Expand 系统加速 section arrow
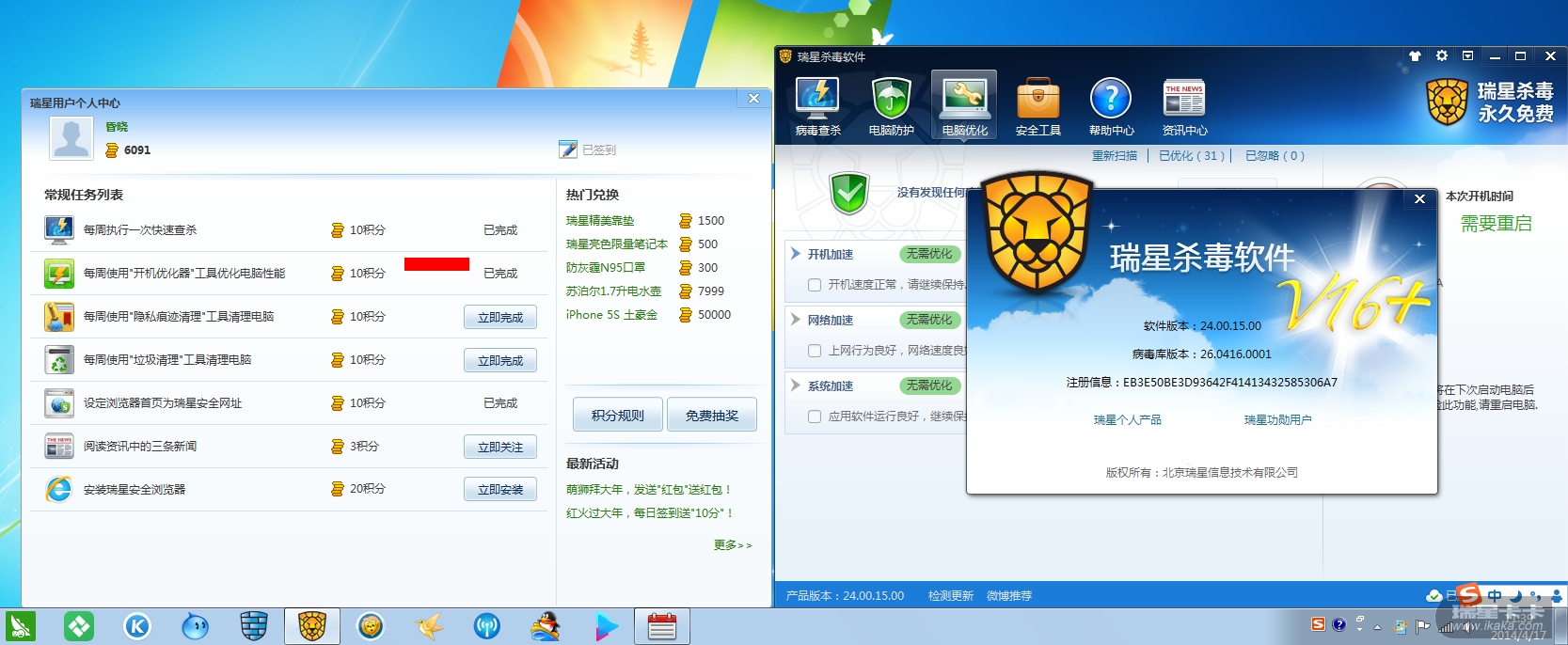The image size is (1568, 645). coord(796,385)
